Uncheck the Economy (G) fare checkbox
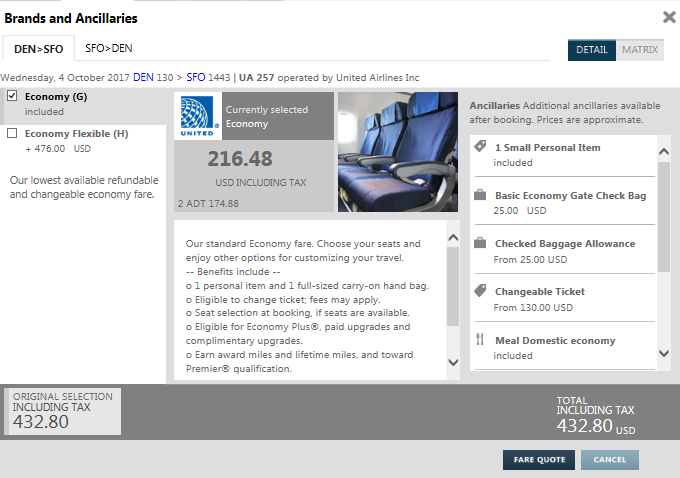Screen dimensions: 680x478 pos(12,96)
